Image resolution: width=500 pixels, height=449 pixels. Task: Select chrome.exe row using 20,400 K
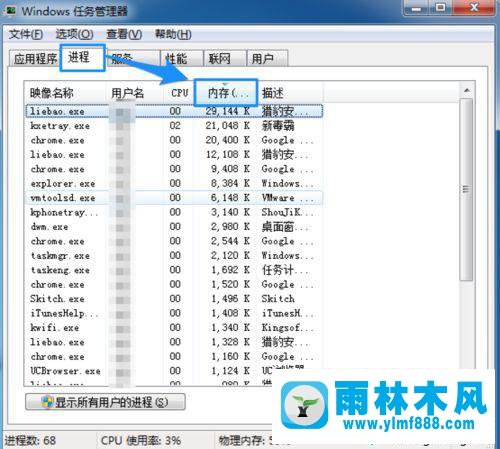(174, 140)
